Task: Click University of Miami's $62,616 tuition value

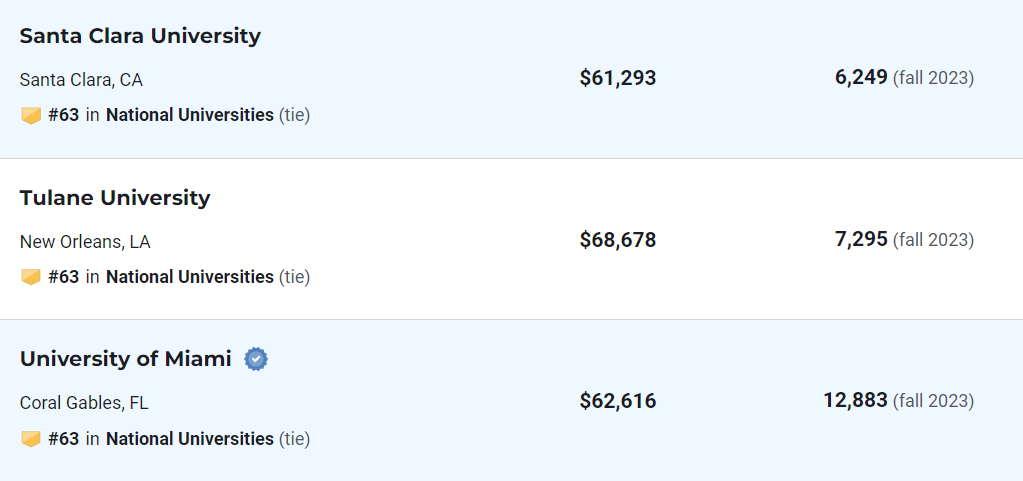Action: (x=618, y=401)
